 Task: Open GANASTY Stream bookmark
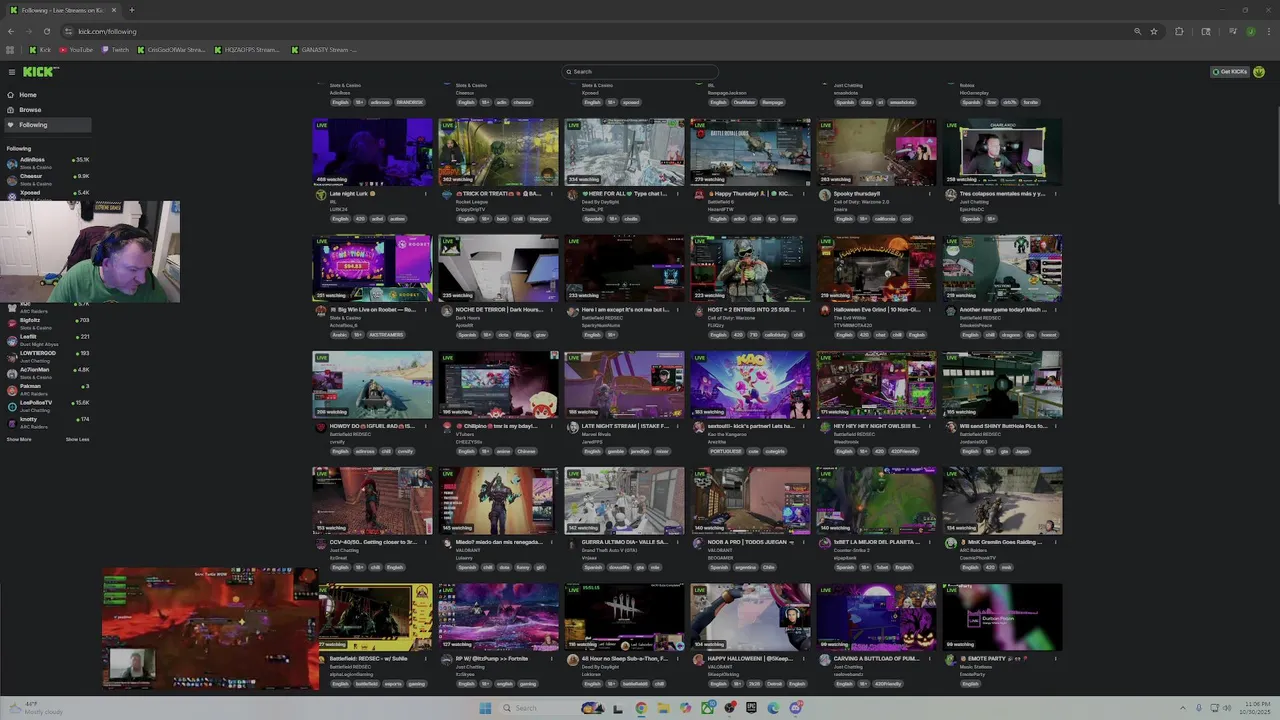pos(324,50)
